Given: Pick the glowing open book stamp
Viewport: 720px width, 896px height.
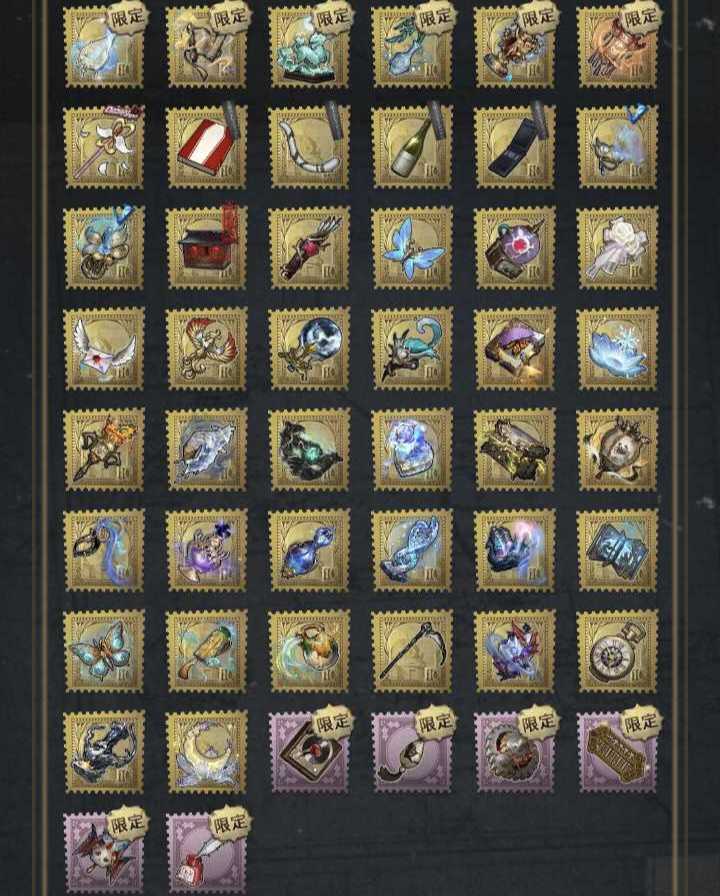Looking at the screenshot, I should [x=618, y=550].
